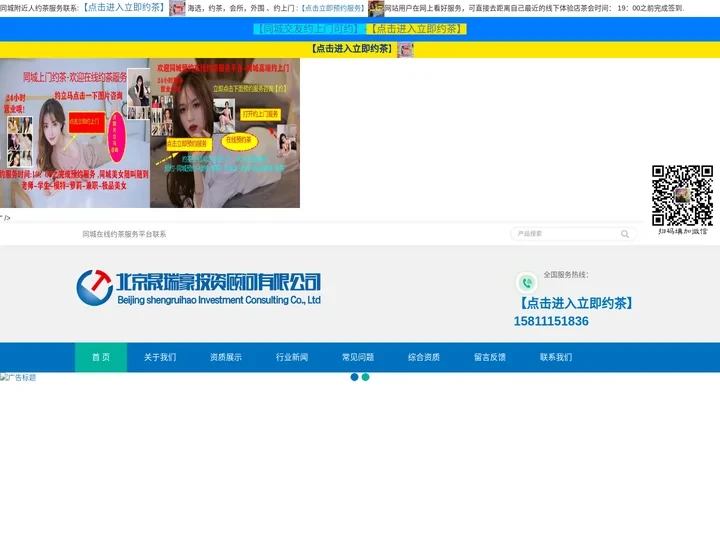The width and height of the screenshot is (720, 540).
Task: Click thumbnail before 网站用户 text
Action: click(376, 8)
